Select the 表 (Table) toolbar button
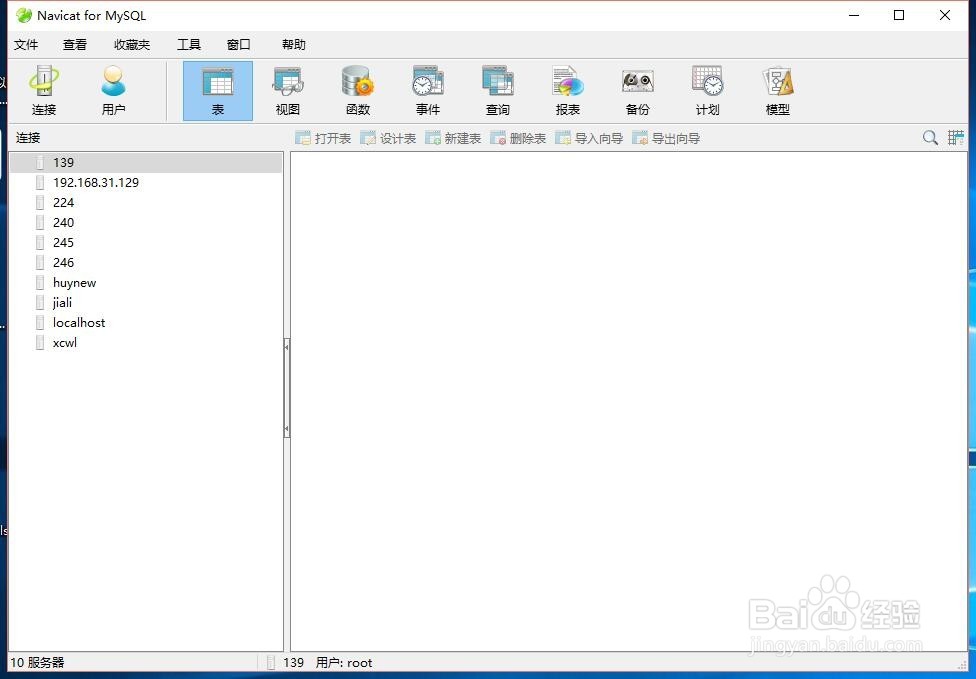The height and width of the screenshot is (679, 976). 218,91
